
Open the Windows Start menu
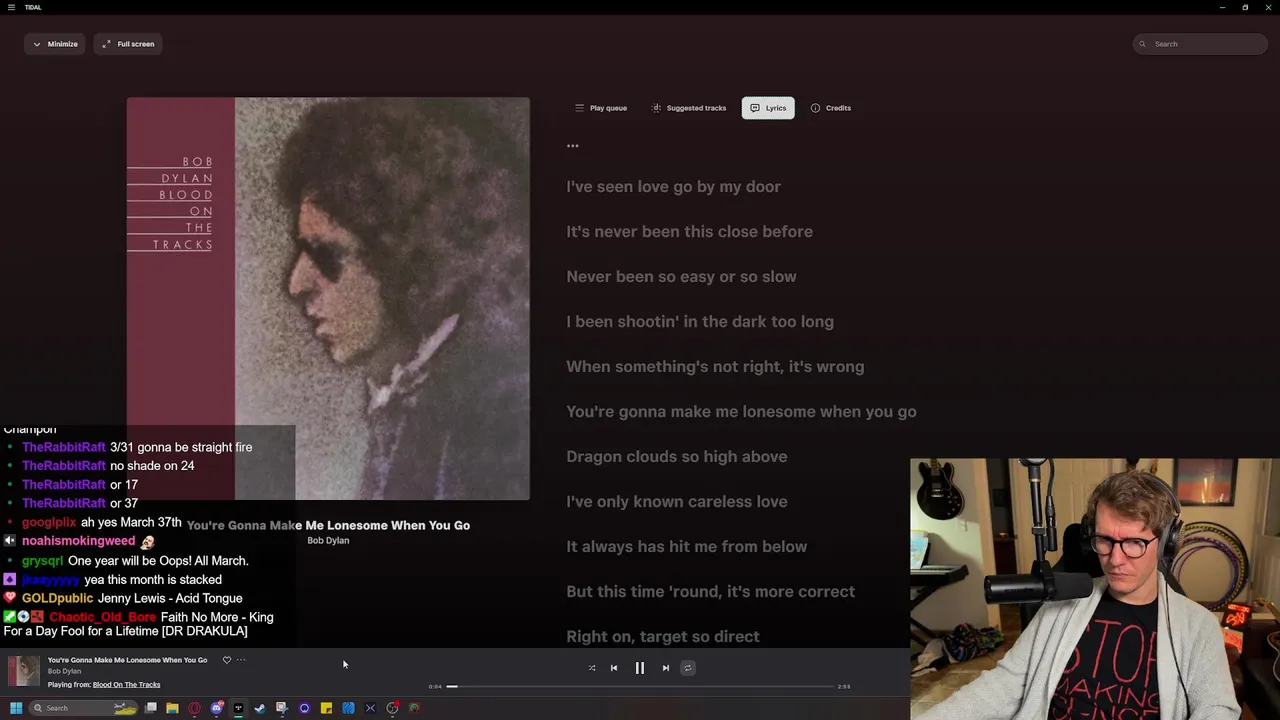tap(16, 708)
